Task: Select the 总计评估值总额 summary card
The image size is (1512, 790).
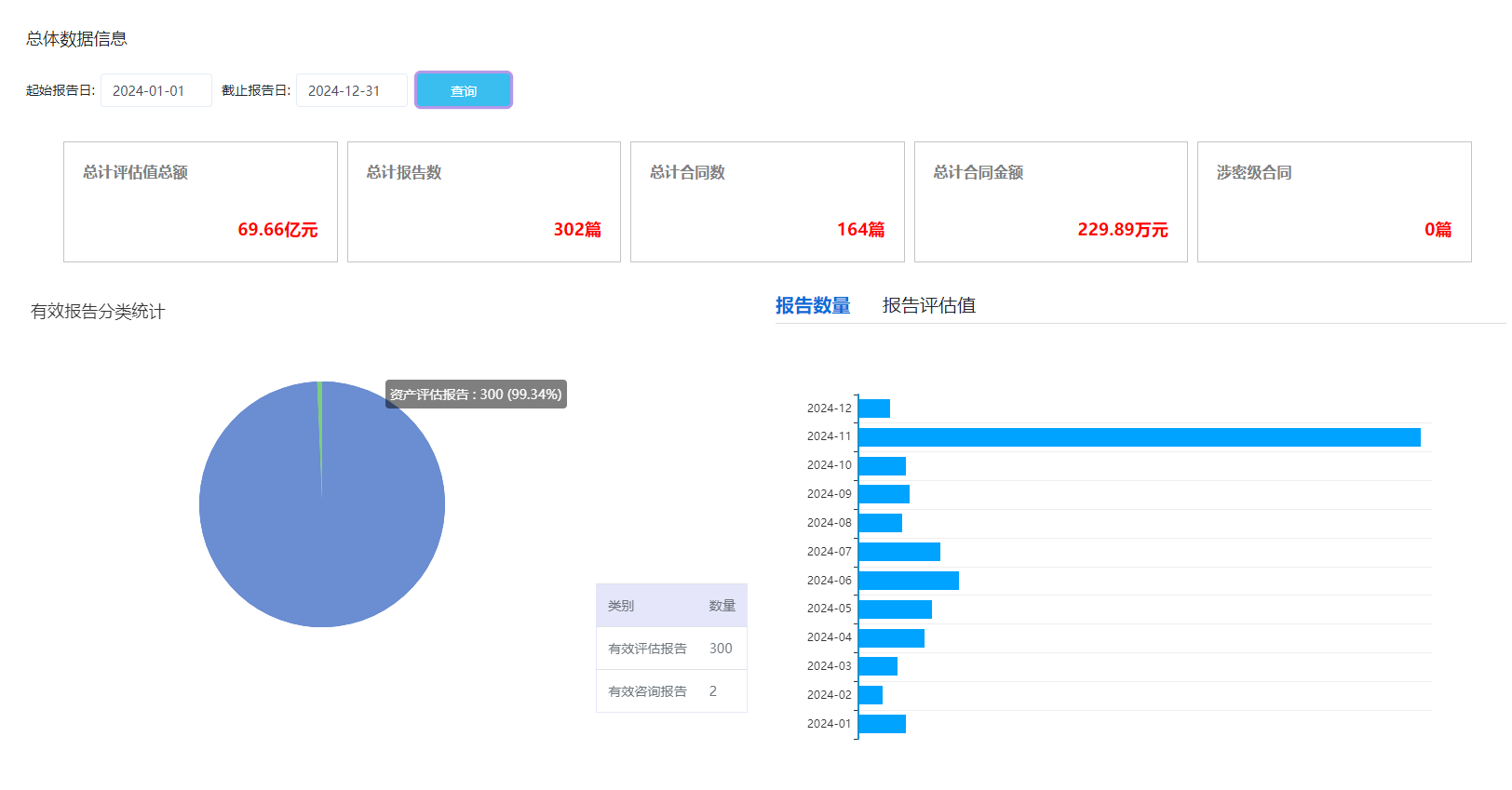Action: 200,202
